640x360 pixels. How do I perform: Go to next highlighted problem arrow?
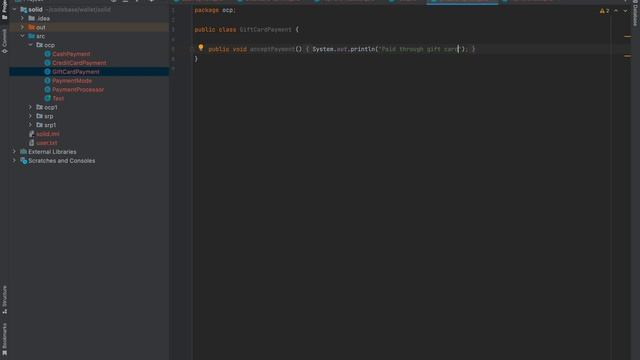[x=625, y=11]
